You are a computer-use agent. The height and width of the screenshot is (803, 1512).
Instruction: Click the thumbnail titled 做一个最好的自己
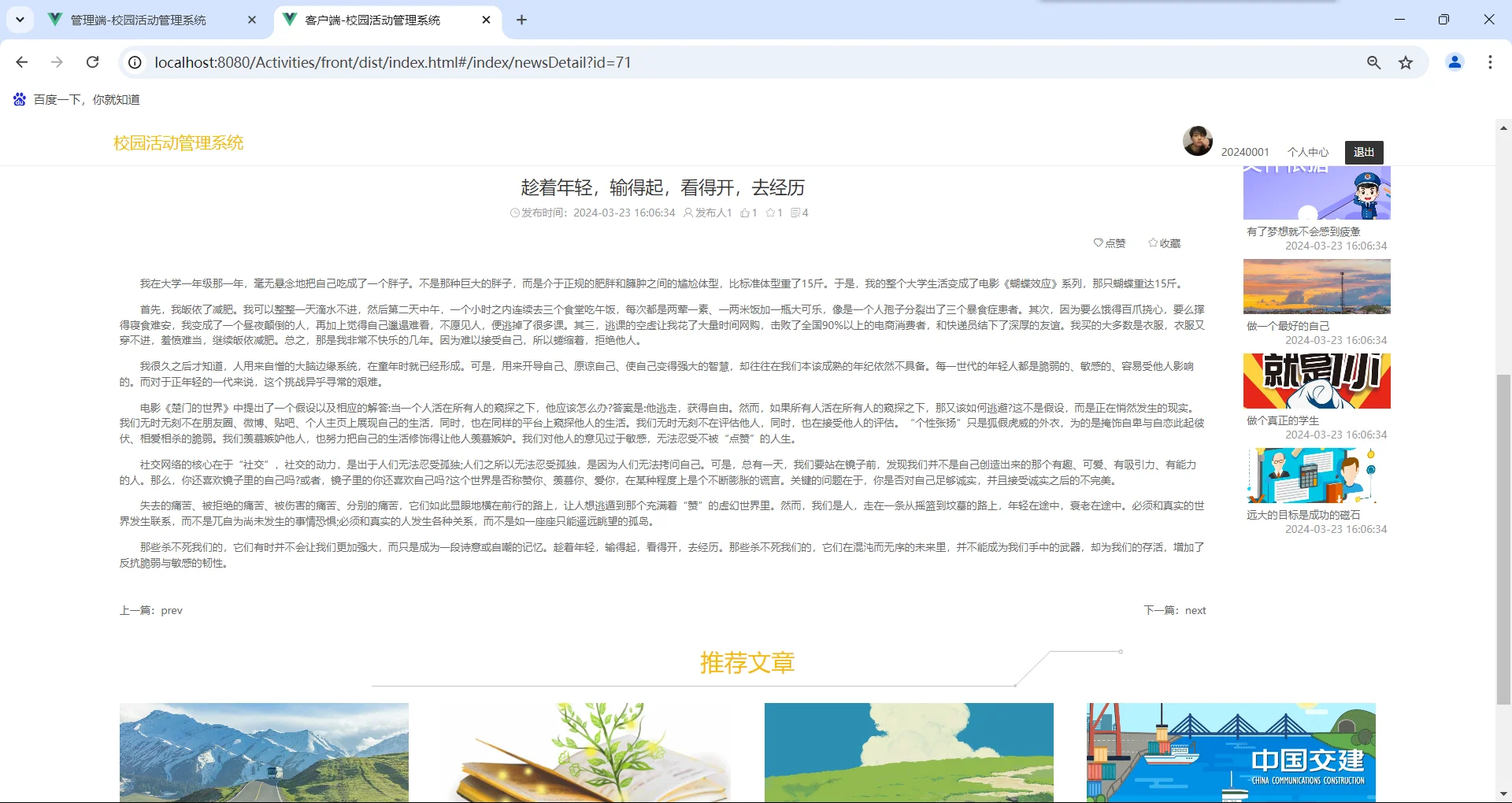(x=1316, y=286)
